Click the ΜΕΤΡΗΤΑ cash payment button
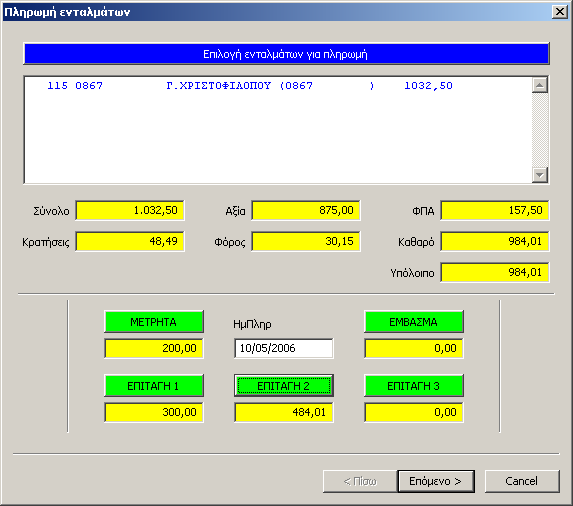The width and height of the screenshot is (573, 506). 154,322
